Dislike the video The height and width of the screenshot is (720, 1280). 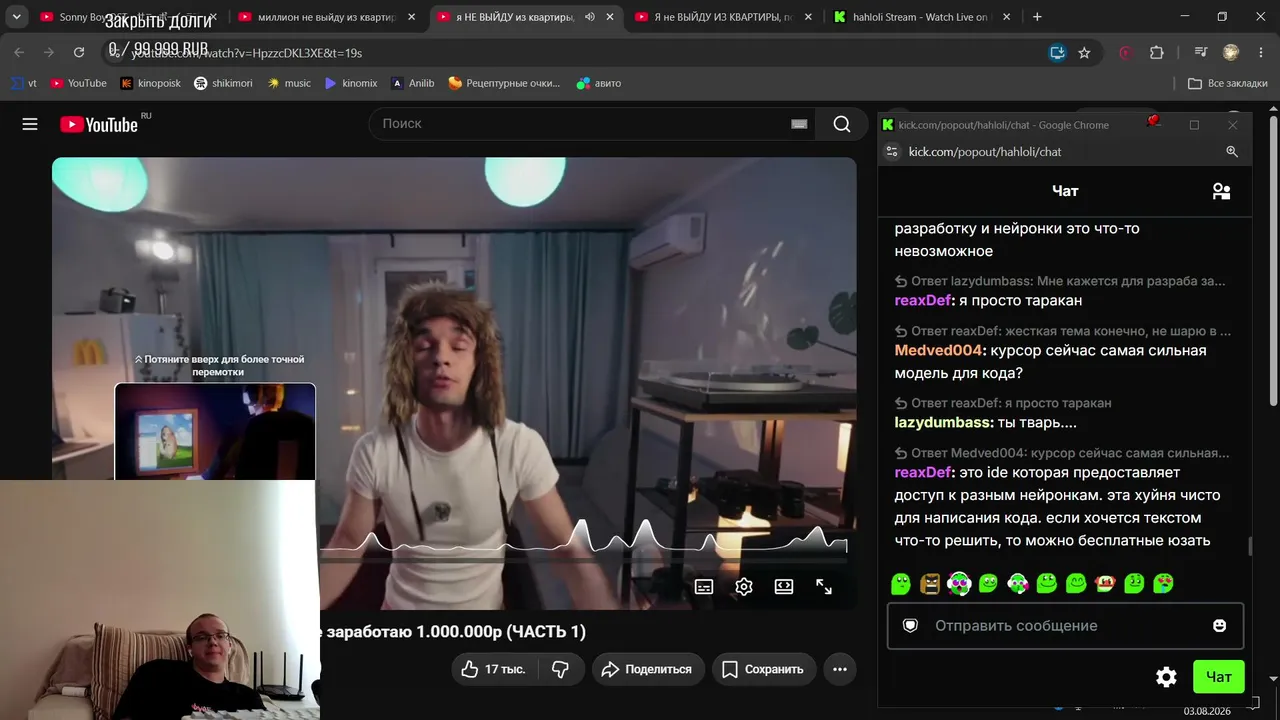point(561,669)
